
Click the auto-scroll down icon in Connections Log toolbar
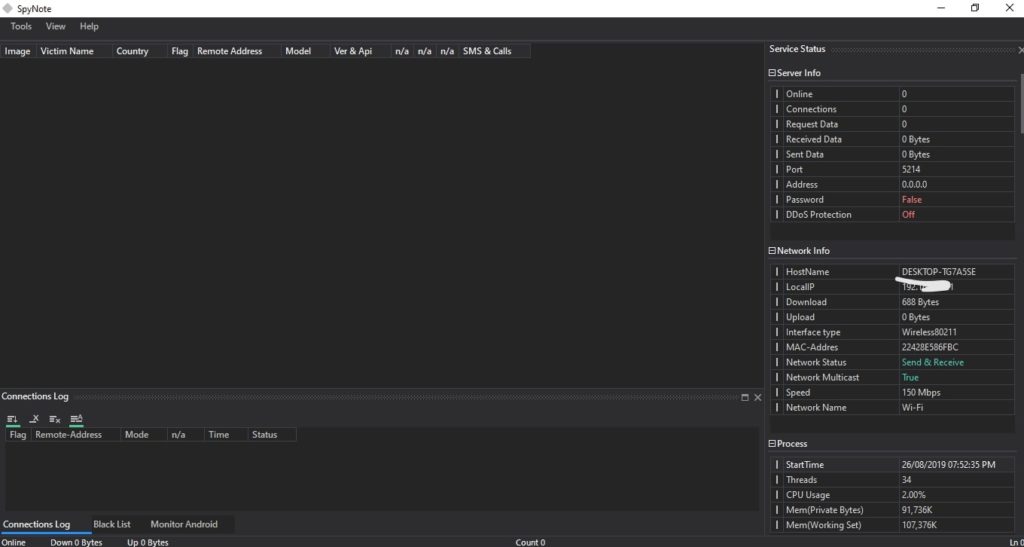pos(12,419)
